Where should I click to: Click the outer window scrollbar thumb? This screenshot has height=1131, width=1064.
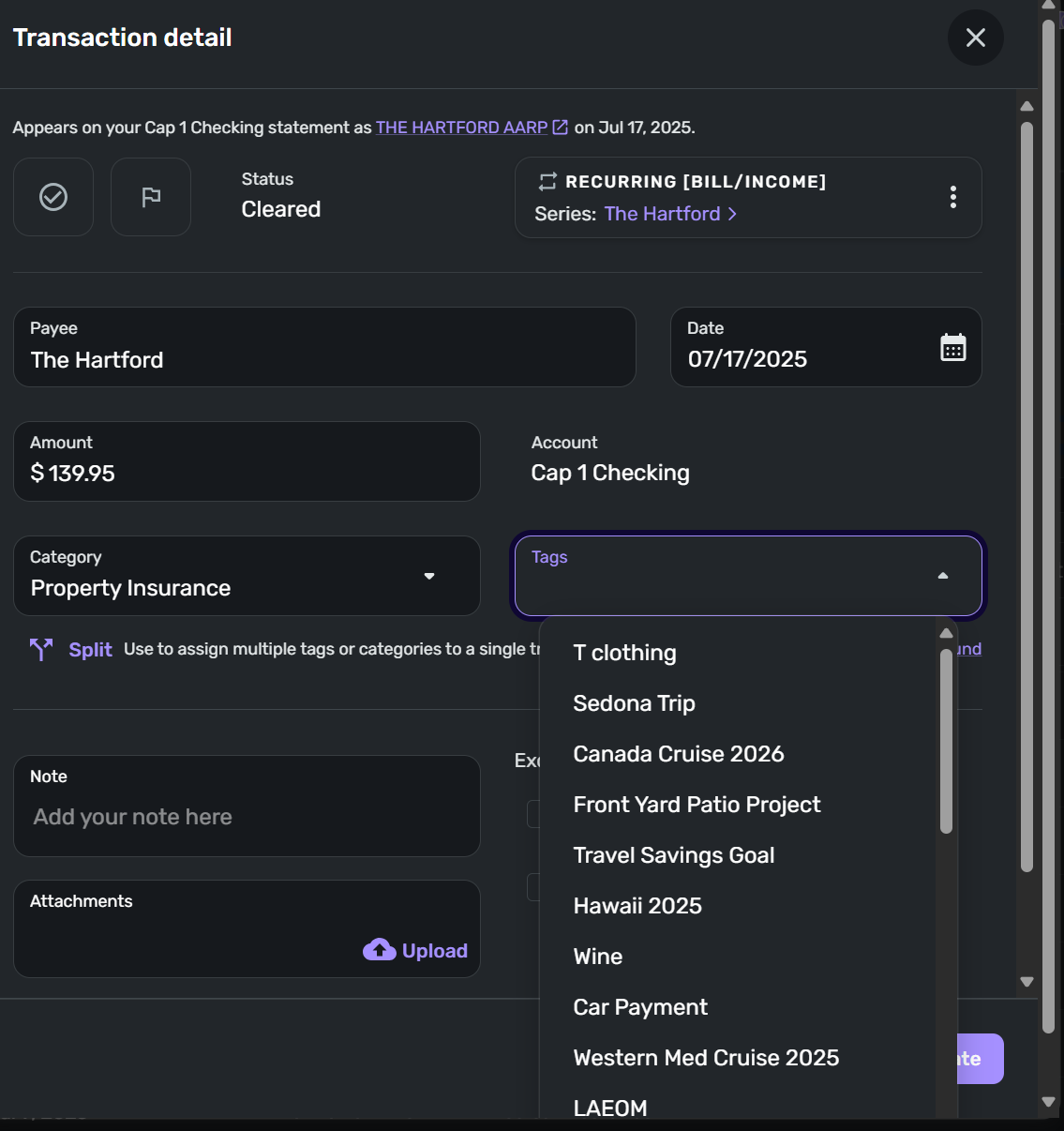1048,525
